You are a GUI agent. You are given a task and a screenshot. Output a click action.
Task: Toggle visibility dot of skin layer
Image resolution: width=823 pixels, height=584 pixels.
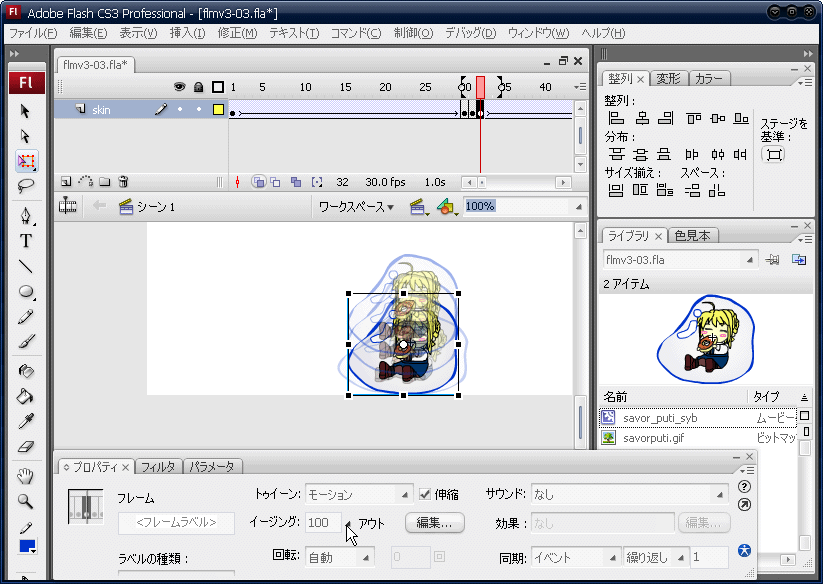[x=180, y=110]
